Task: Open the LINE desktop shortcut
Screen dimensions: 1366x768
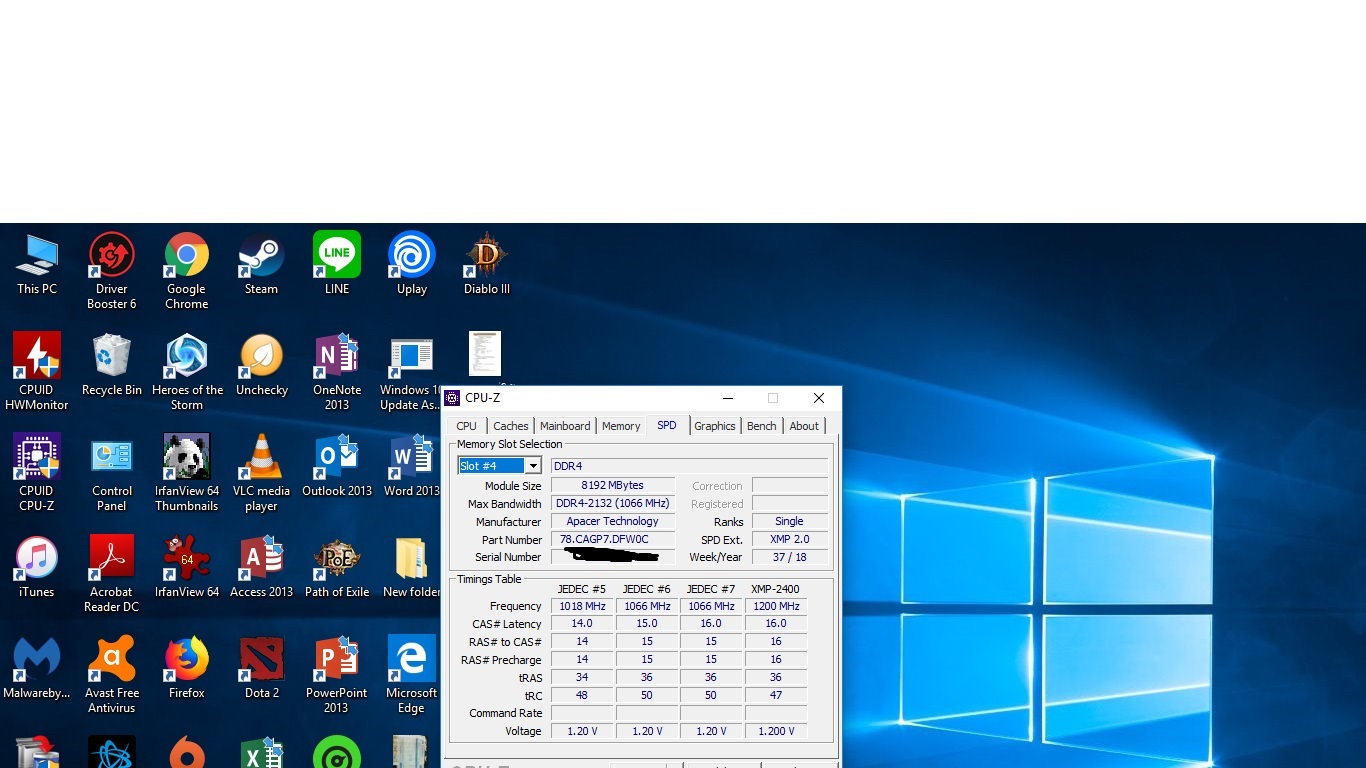Action: pyautogui.click(x=337, y=264)
